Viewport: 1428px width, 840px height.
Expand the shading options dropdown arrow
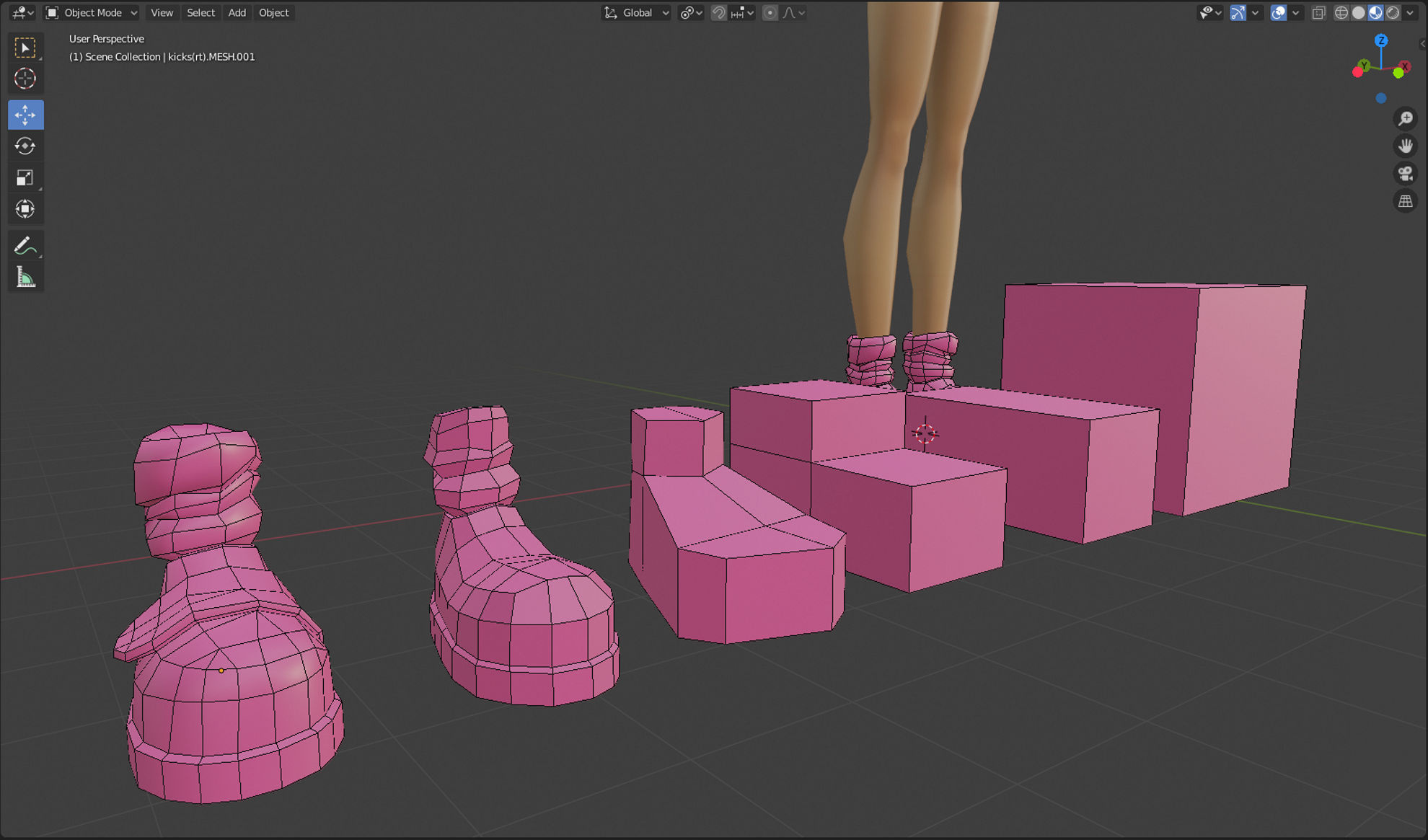pyautogui.click(x=1411, y=13)
